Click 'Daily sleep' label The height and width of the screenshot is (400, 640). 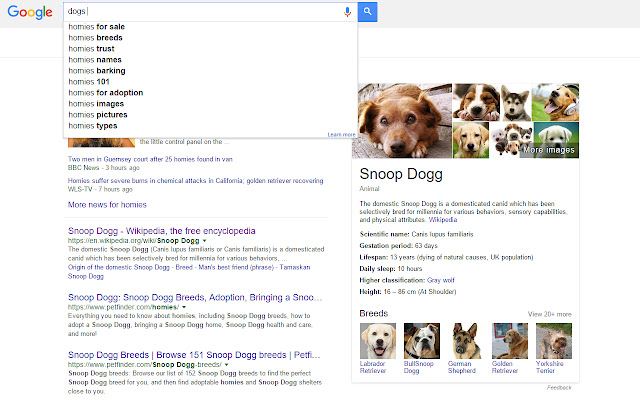[x=378, y=269]
